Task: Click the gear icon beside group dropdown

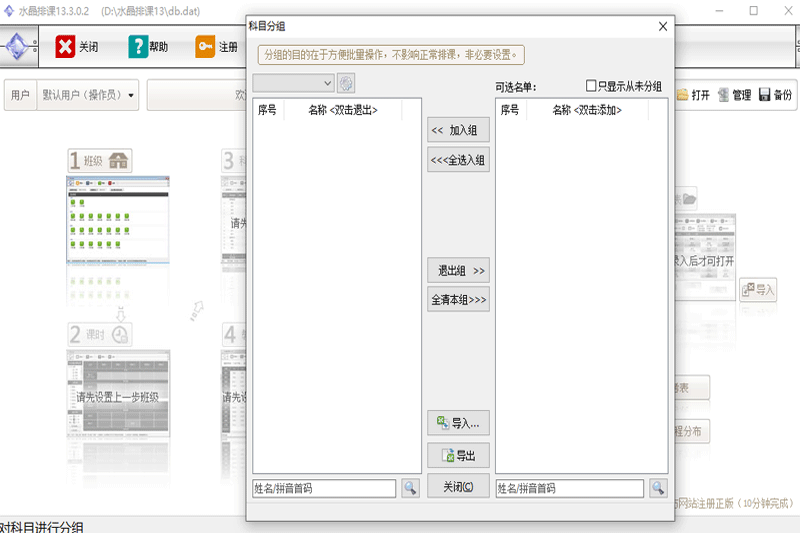Action: pyautogui.click(x=346, y=83)
